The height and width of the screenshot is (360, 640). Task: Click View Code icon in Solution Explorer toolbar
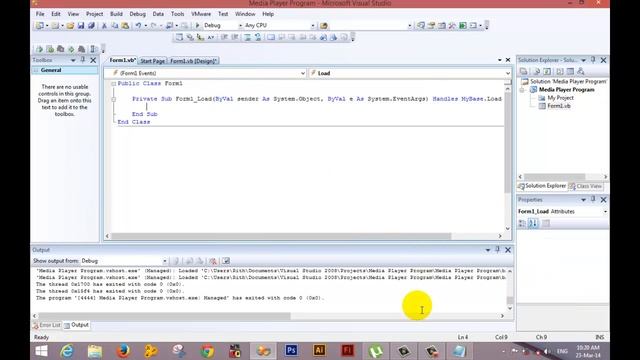559,71
